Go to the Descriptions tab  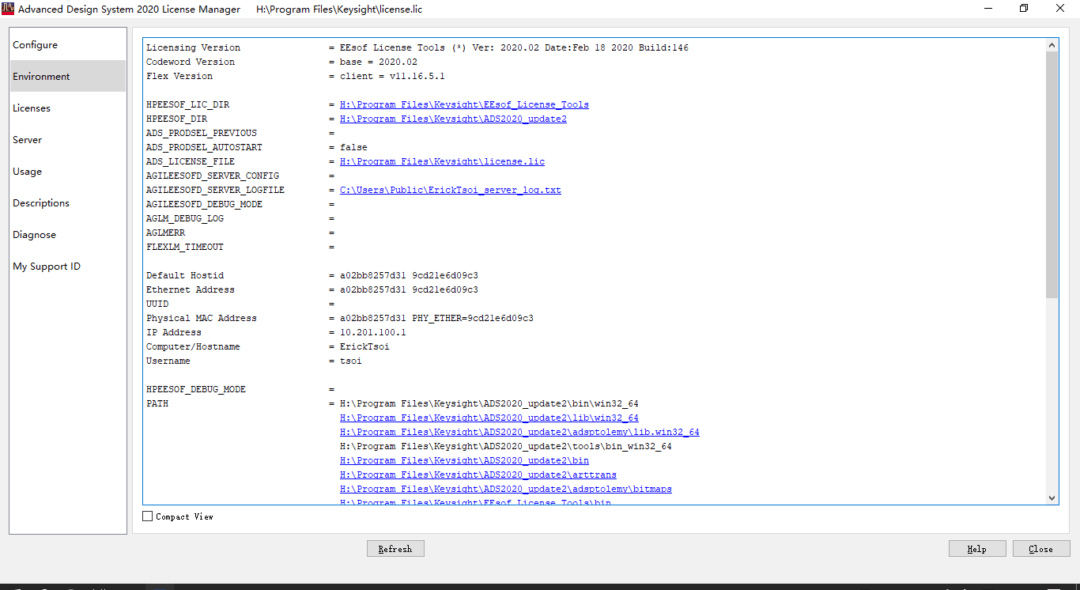41,203
